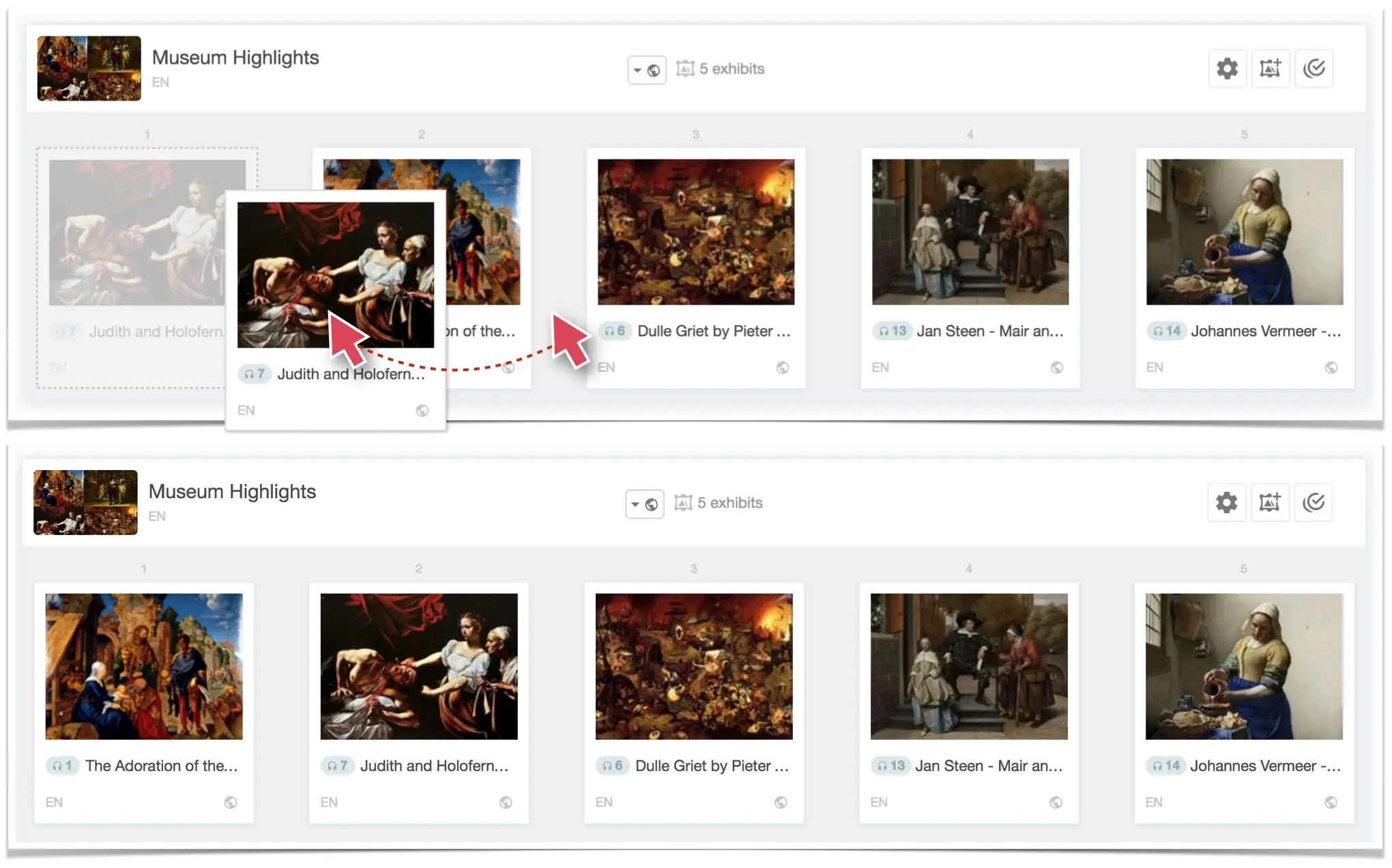Click the add exhibit icon in lower panel
Screen dimensions: 1392x868
pyautogui.click(x=1269, y=502)
